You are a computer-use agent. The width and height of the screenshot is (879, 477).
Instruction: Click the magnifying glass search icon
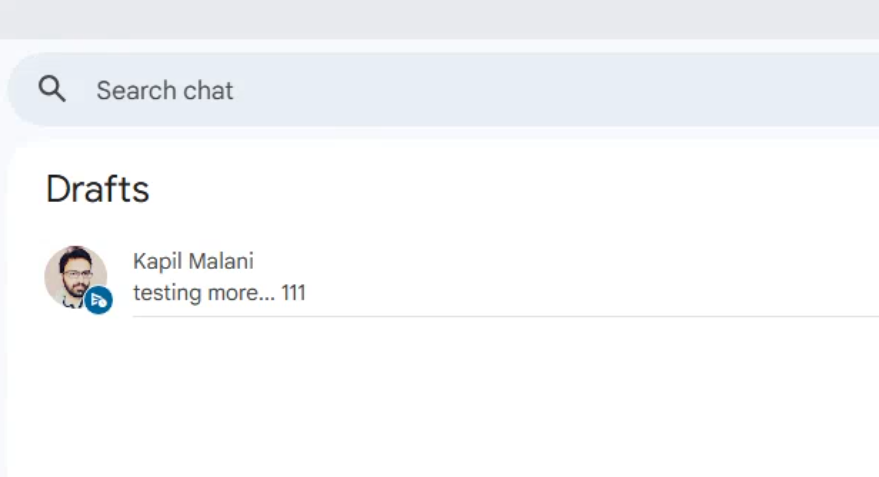point(52,90)
